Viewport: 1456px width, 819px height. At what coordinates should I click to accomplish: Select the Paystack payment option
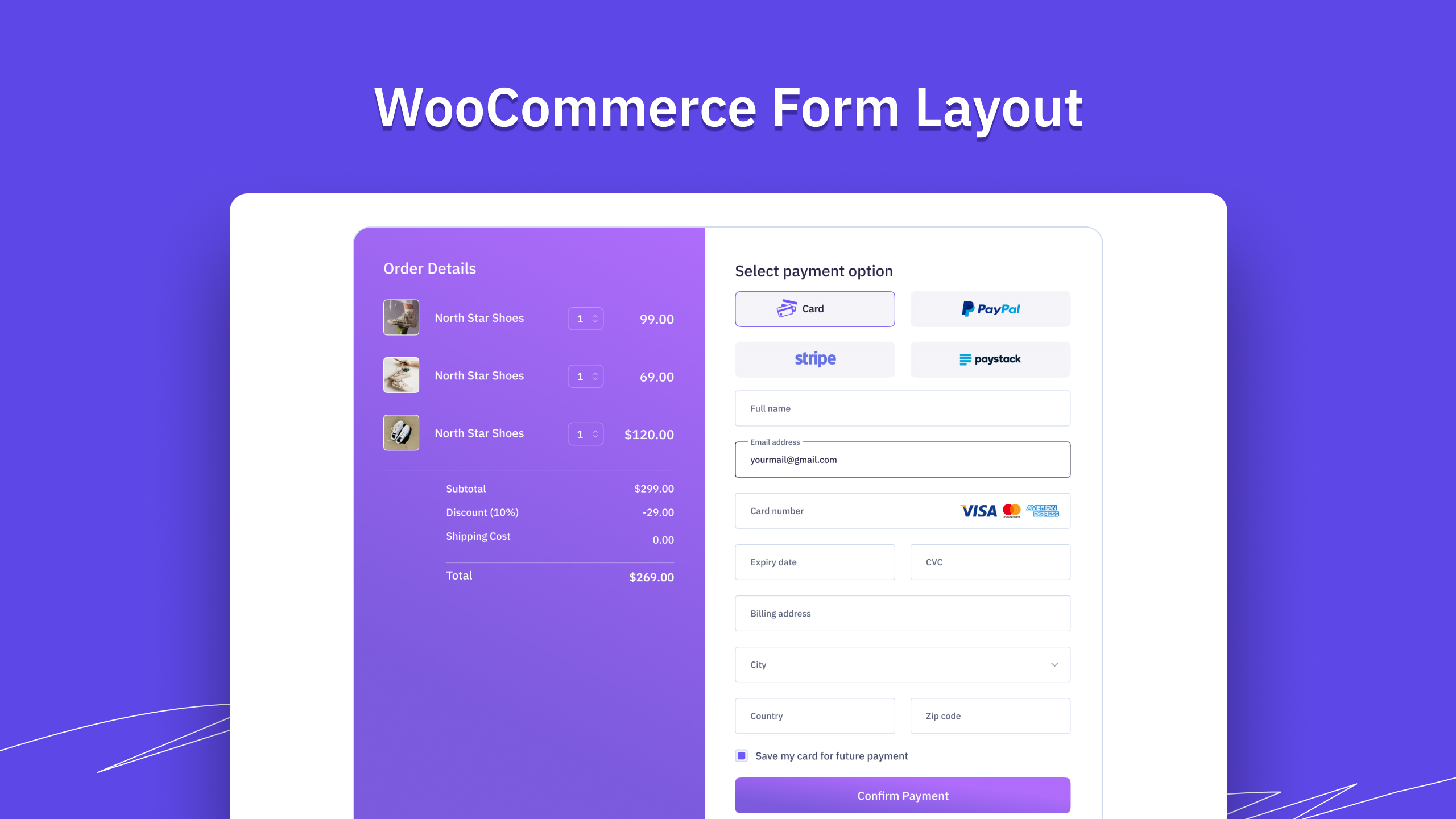(990, 359)
